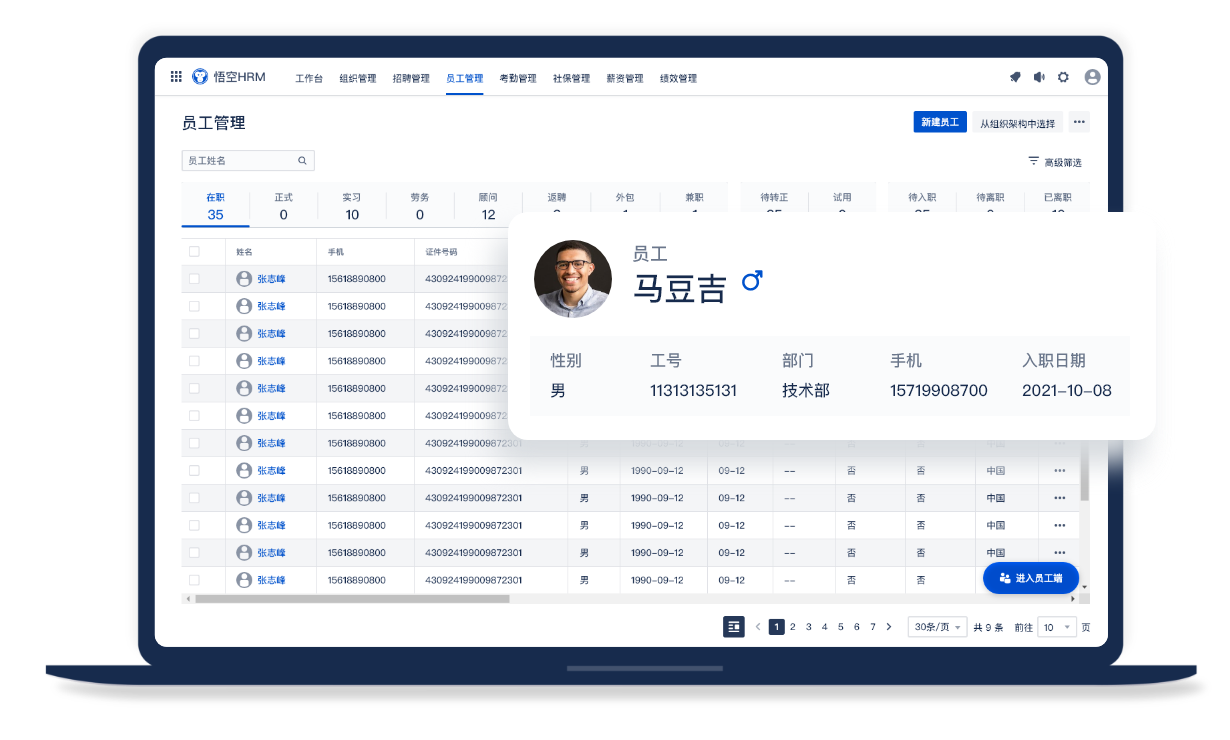Open 高级筛选 advanced filter
The width and height of the screenshot is (1230, 740).
1055,162
